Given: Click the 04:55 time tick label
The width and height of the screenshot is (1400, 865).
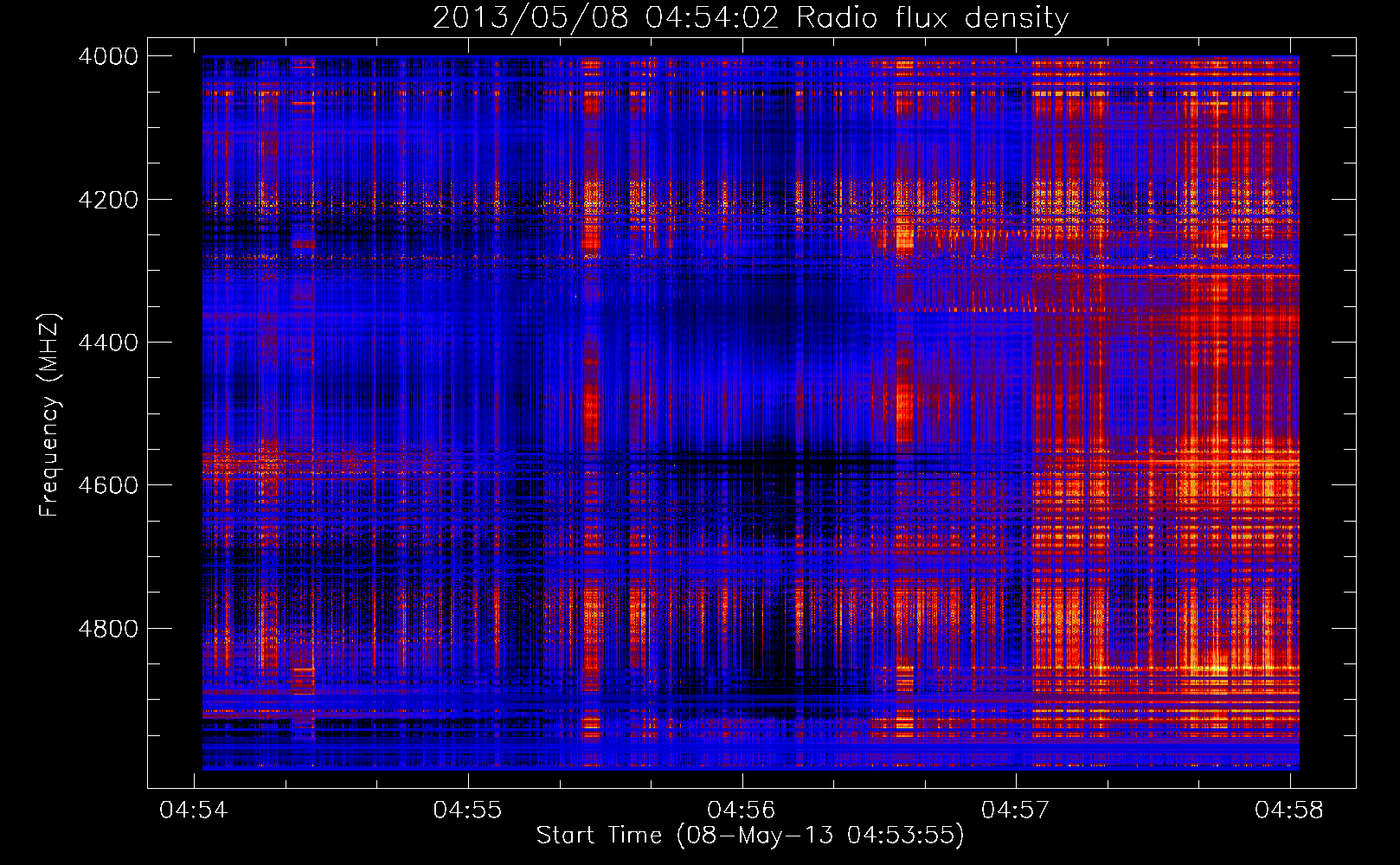Looking at the screenshot, I should coord(467,811).
